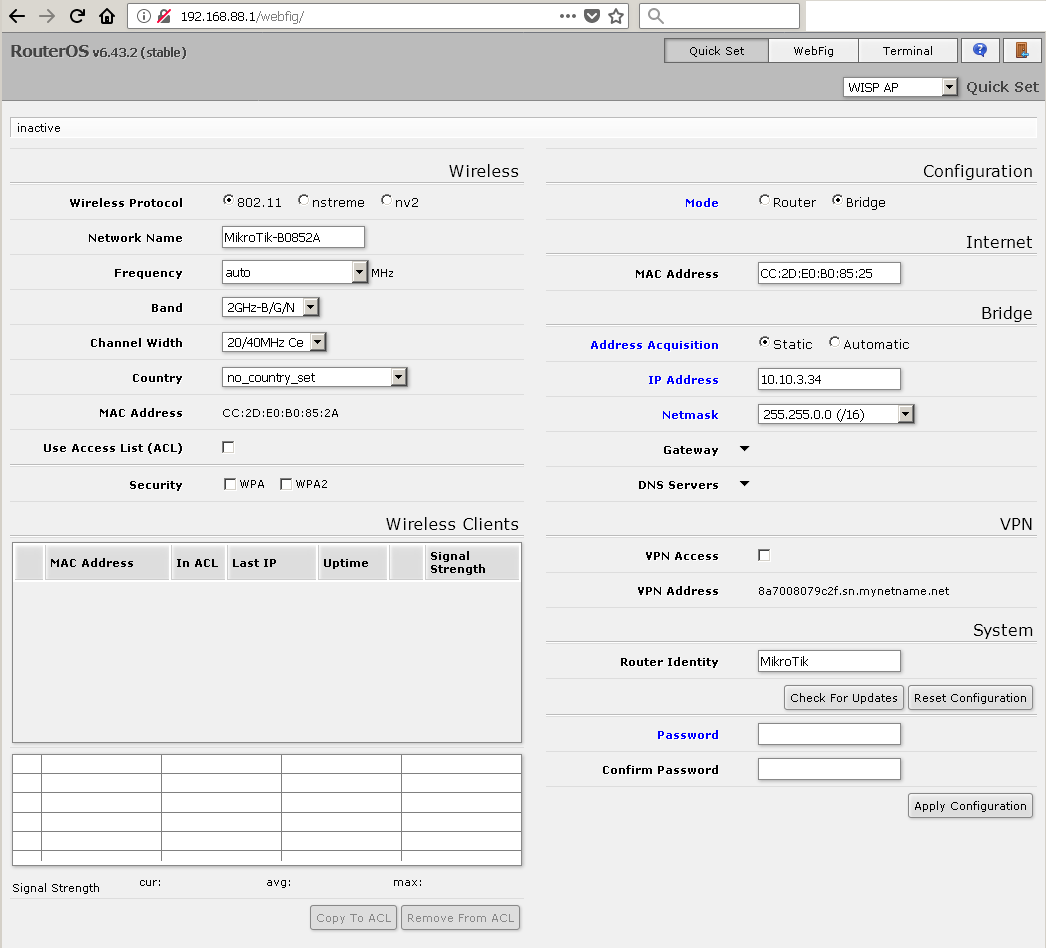Set address acquisition to Static

(764, 342)
